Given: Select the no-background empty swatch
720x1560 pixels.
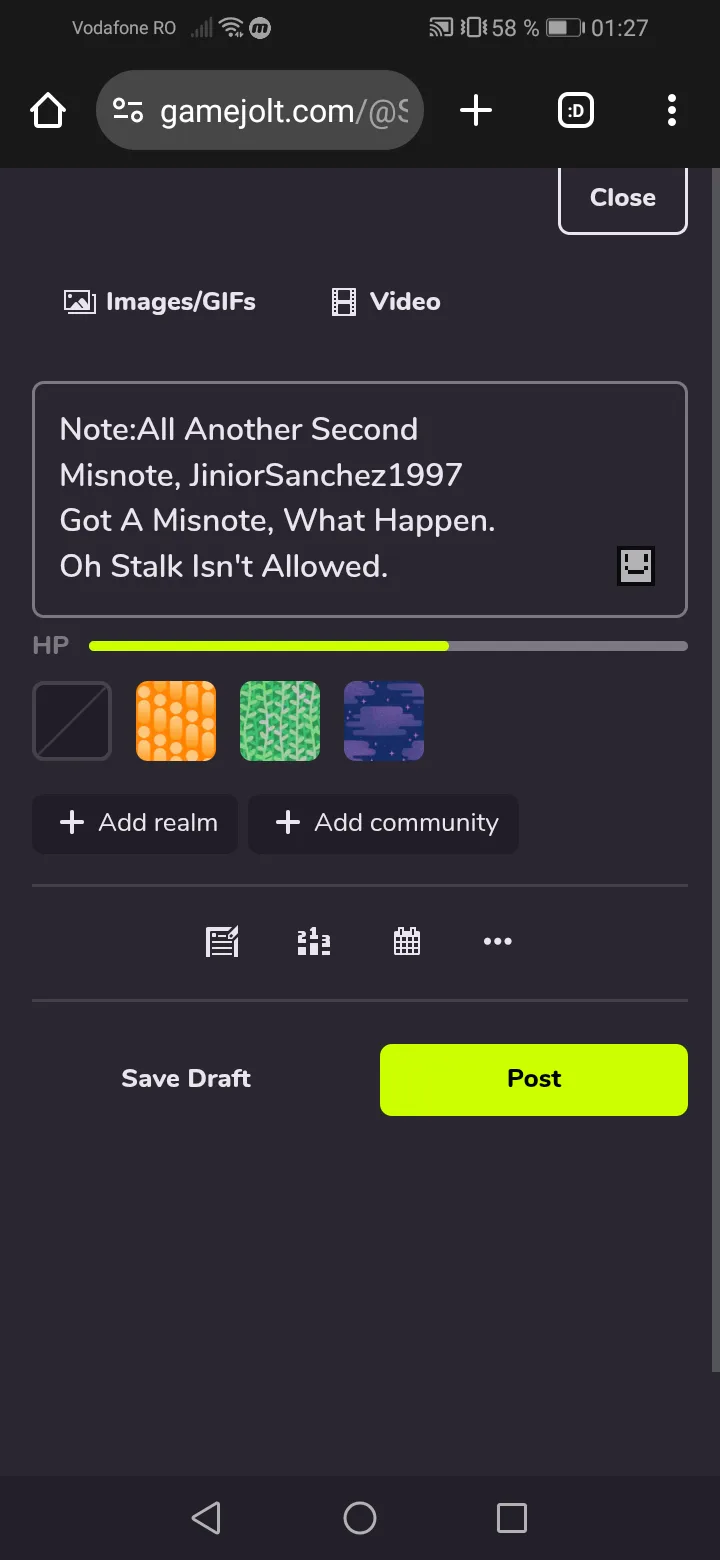Looking at the screenshot, I should (x=72, y=721).
